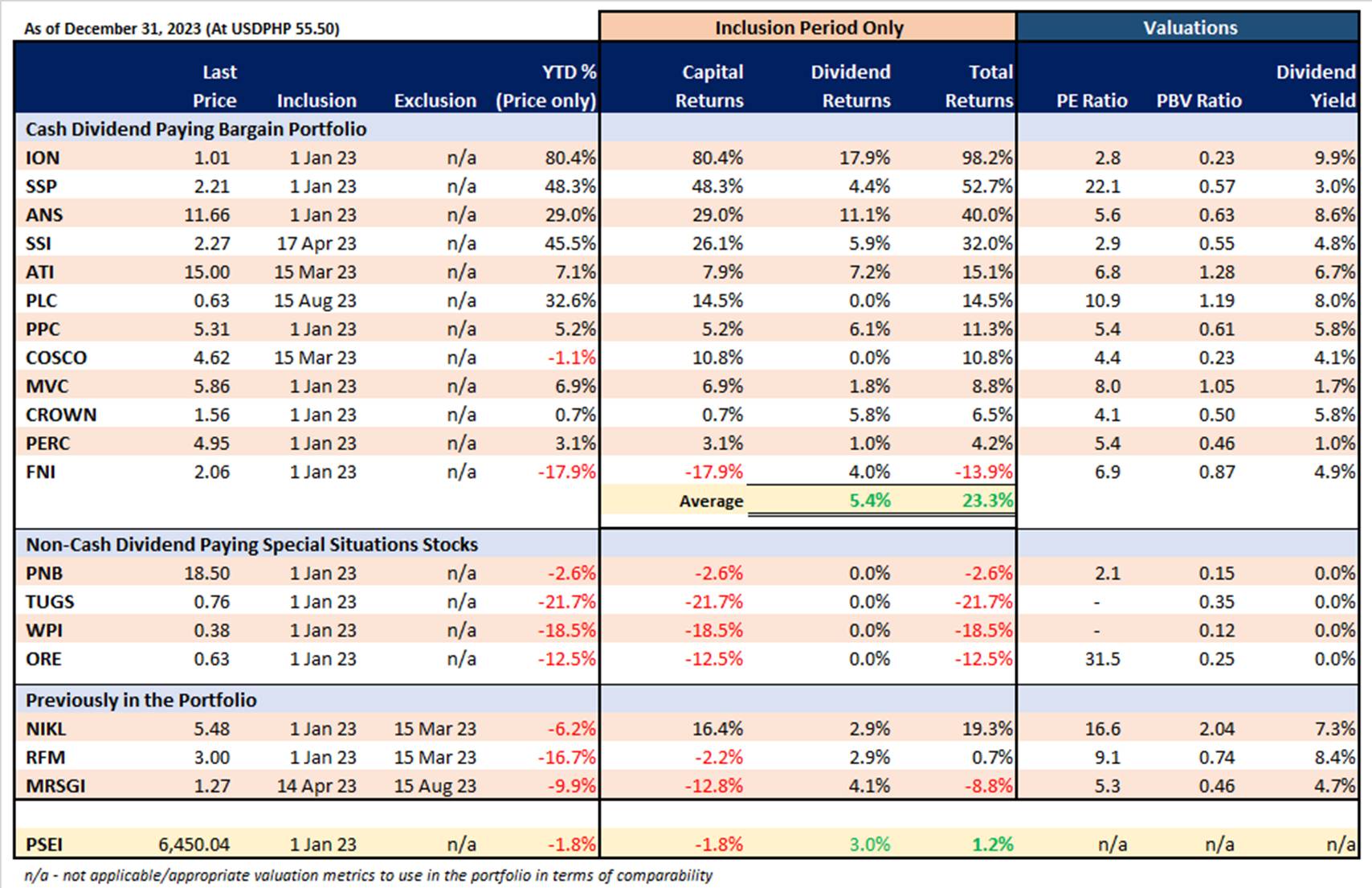Click the FNI ticker cell
Image resolution: width=1372 pixels, height=888 pixels.
click(40, 472)
